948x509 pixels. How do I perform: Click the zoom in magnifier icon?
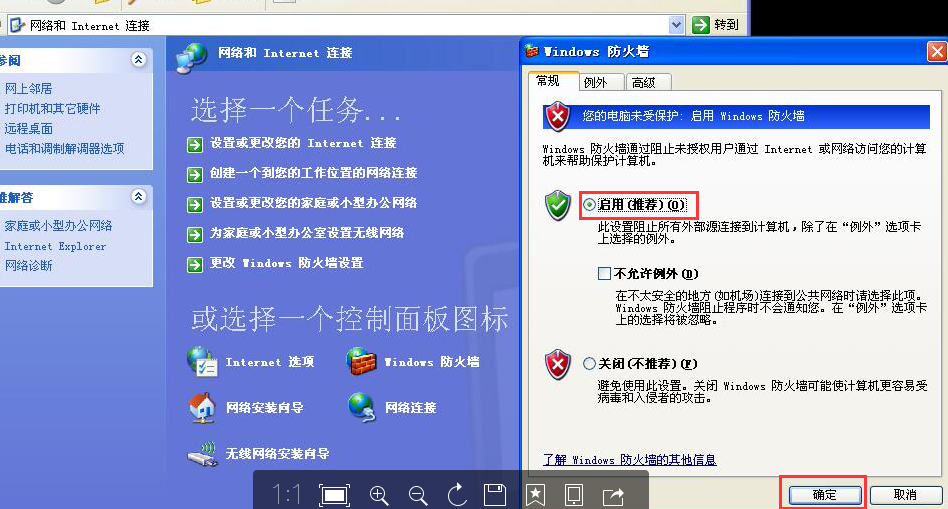pos(379,495)
